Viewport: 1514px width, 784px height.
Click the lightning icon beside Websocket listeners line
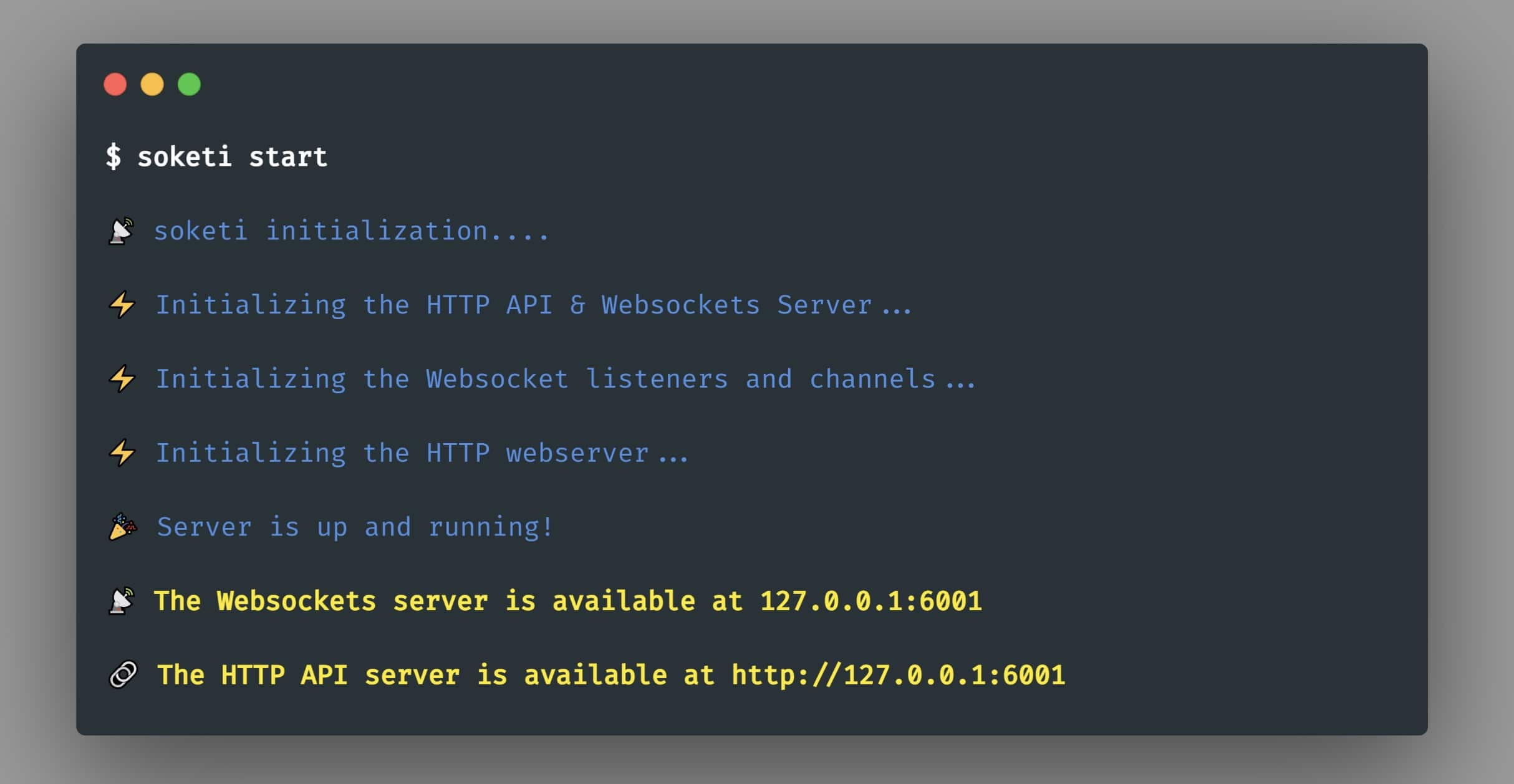pos(122,379)
